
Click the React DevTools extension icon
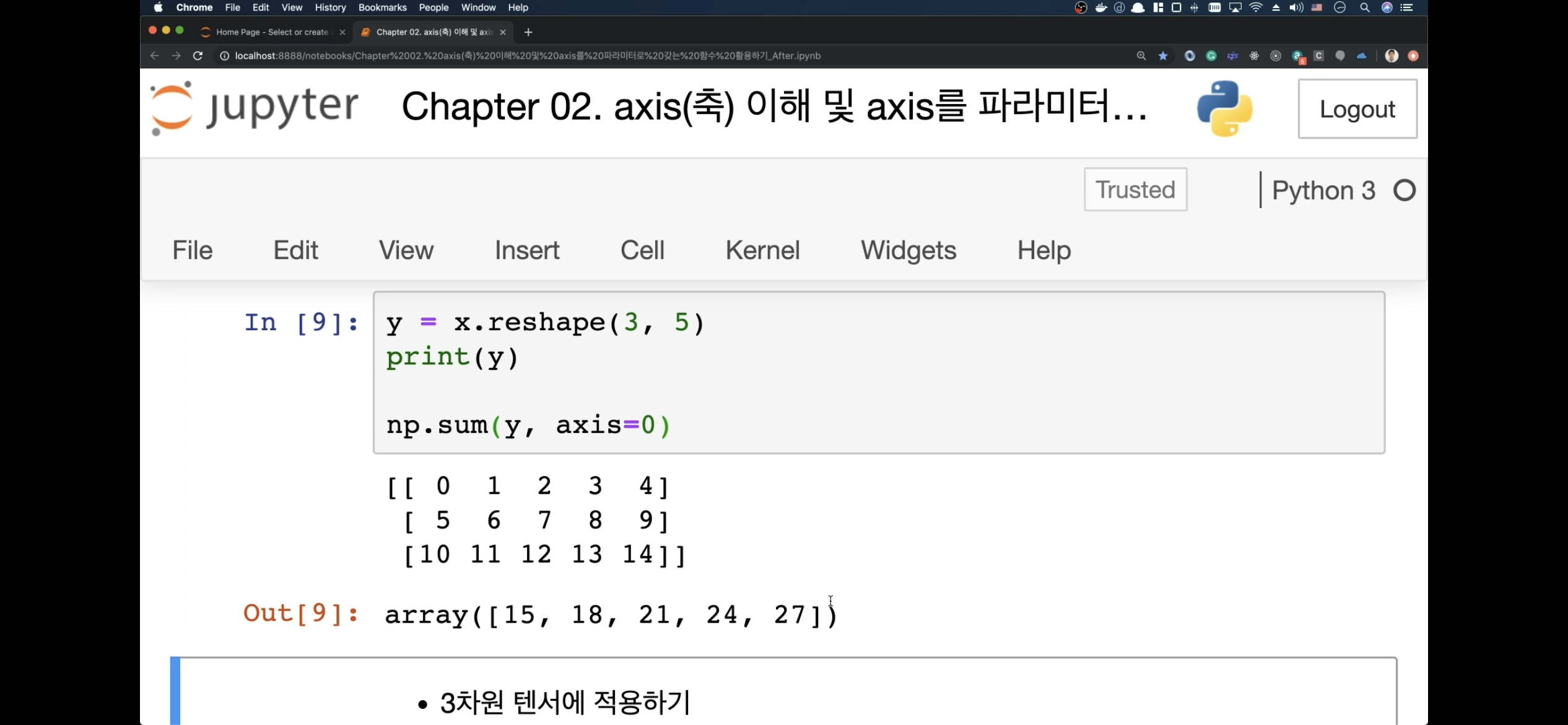tap(1254, 56)
